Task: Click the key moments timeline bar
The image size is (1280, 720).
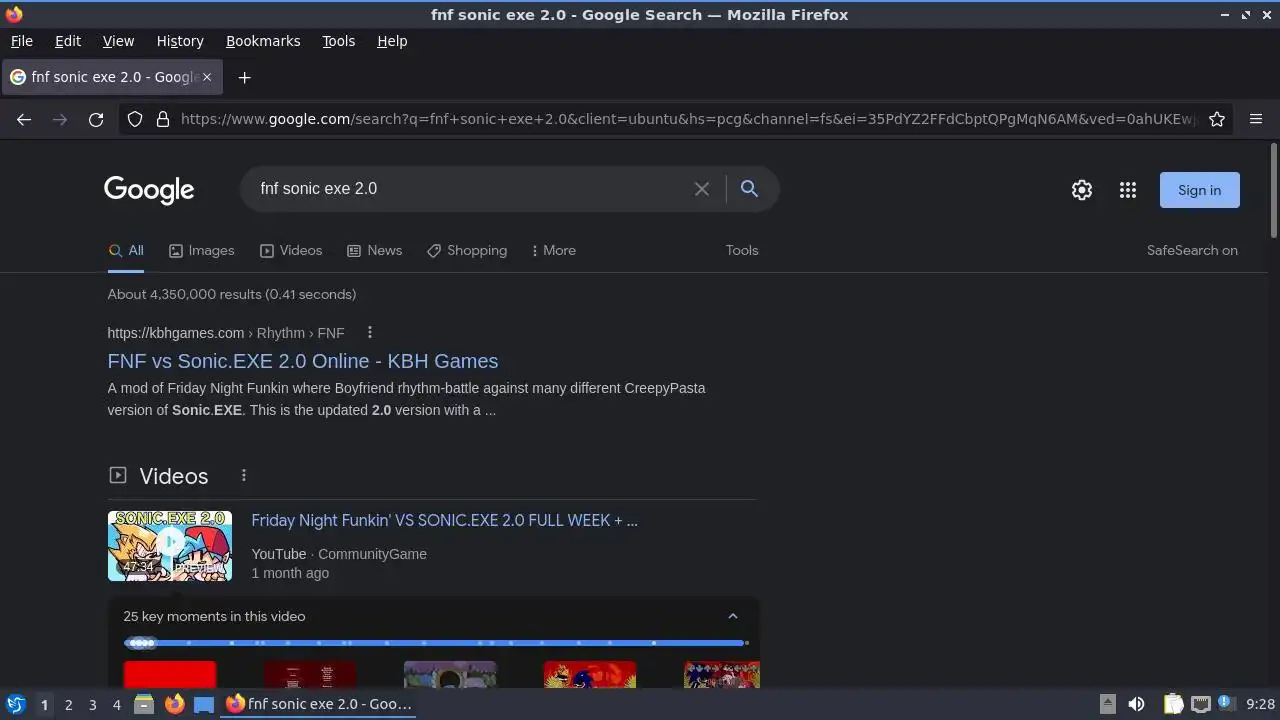Action: pos(435,643)
